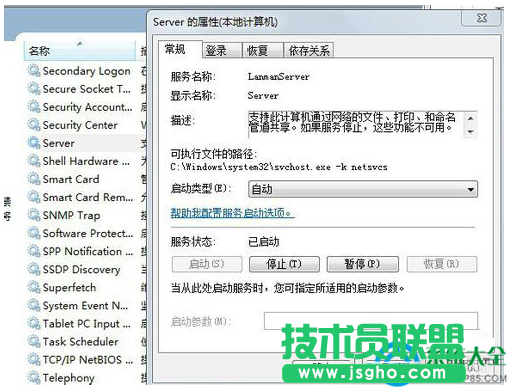Click the svchost.exe executable path text
Viewport: 509px width, 389px height.
[x=279, y=167]
